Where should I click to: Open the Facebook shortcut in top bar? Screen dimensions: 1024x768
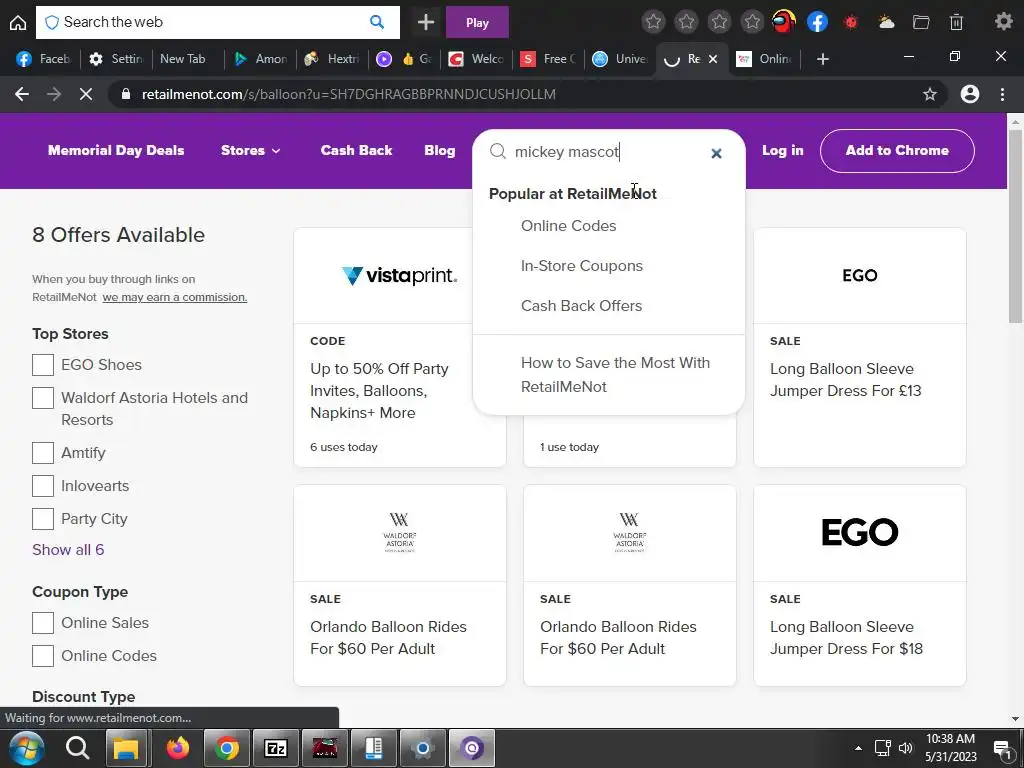click(817, 22)
